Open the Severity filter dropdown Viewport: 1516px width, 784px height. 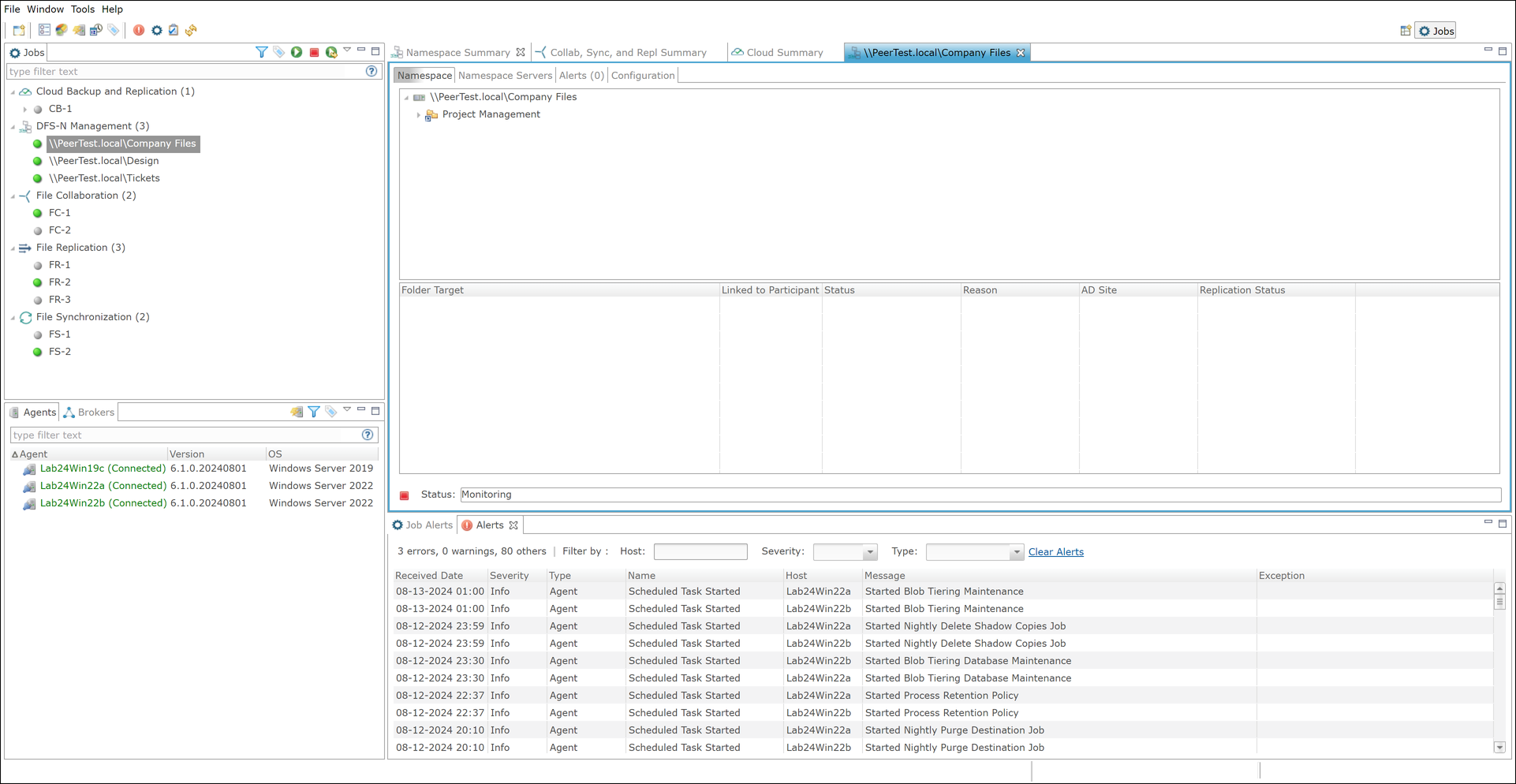click(870, 552)
